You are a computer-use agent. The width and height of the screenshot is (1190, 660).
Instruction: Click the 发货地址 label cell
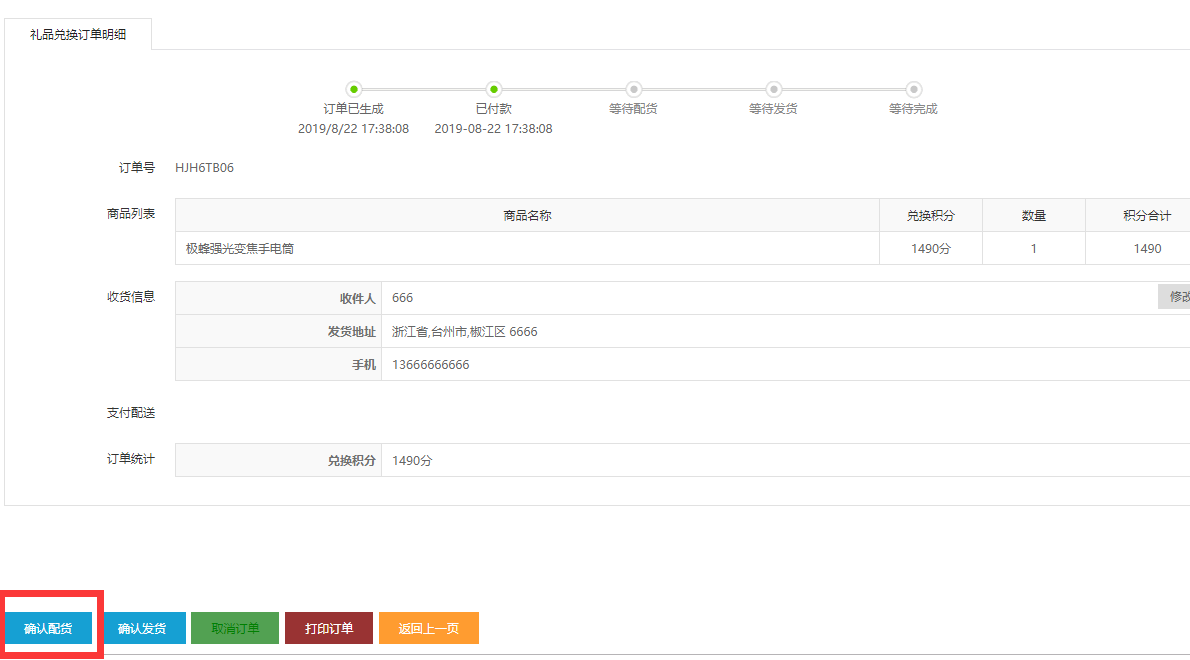tap(279, 332)
